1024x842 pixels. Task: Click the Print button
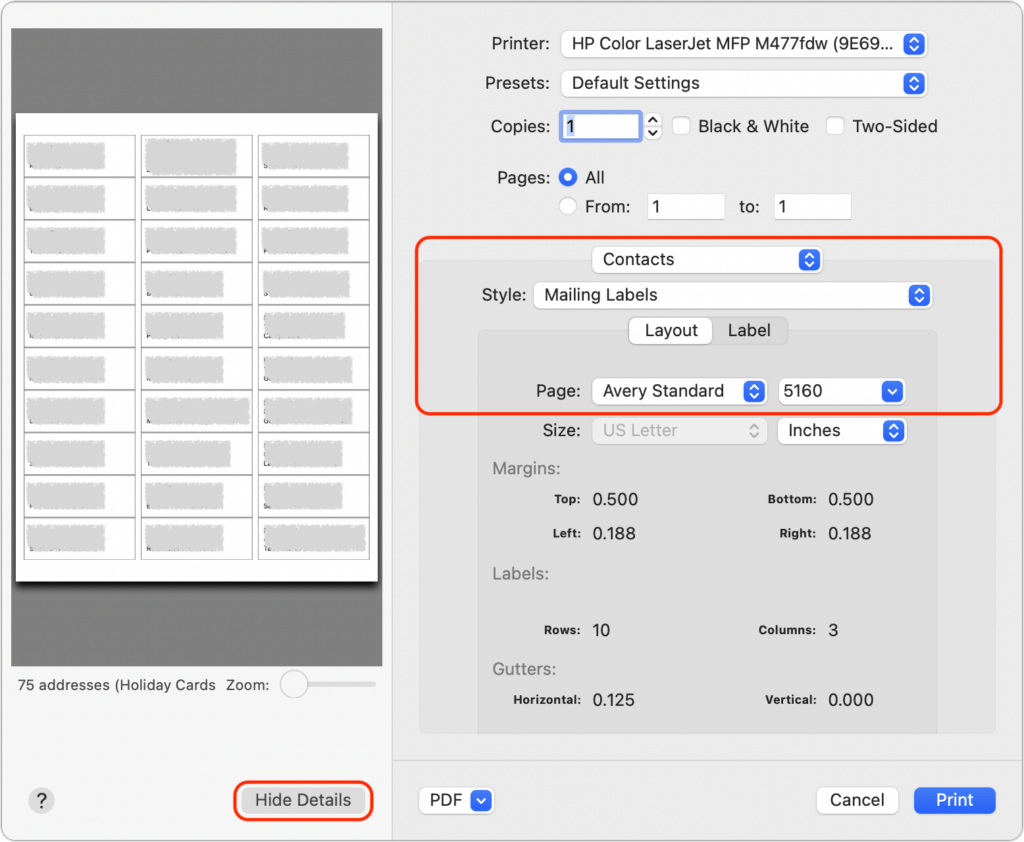tap(954, 800)
